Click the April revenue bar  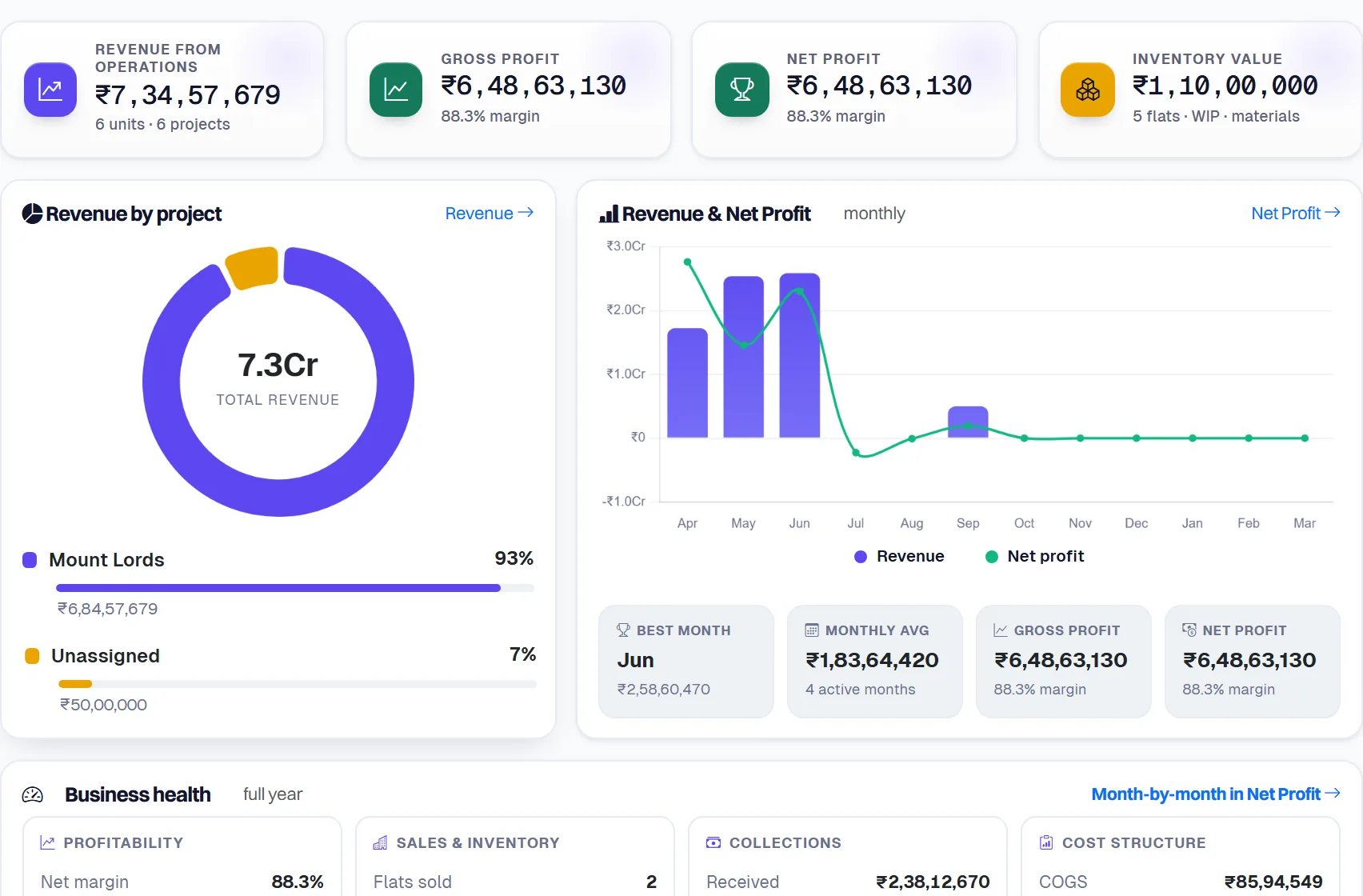[x=687, y=382]
